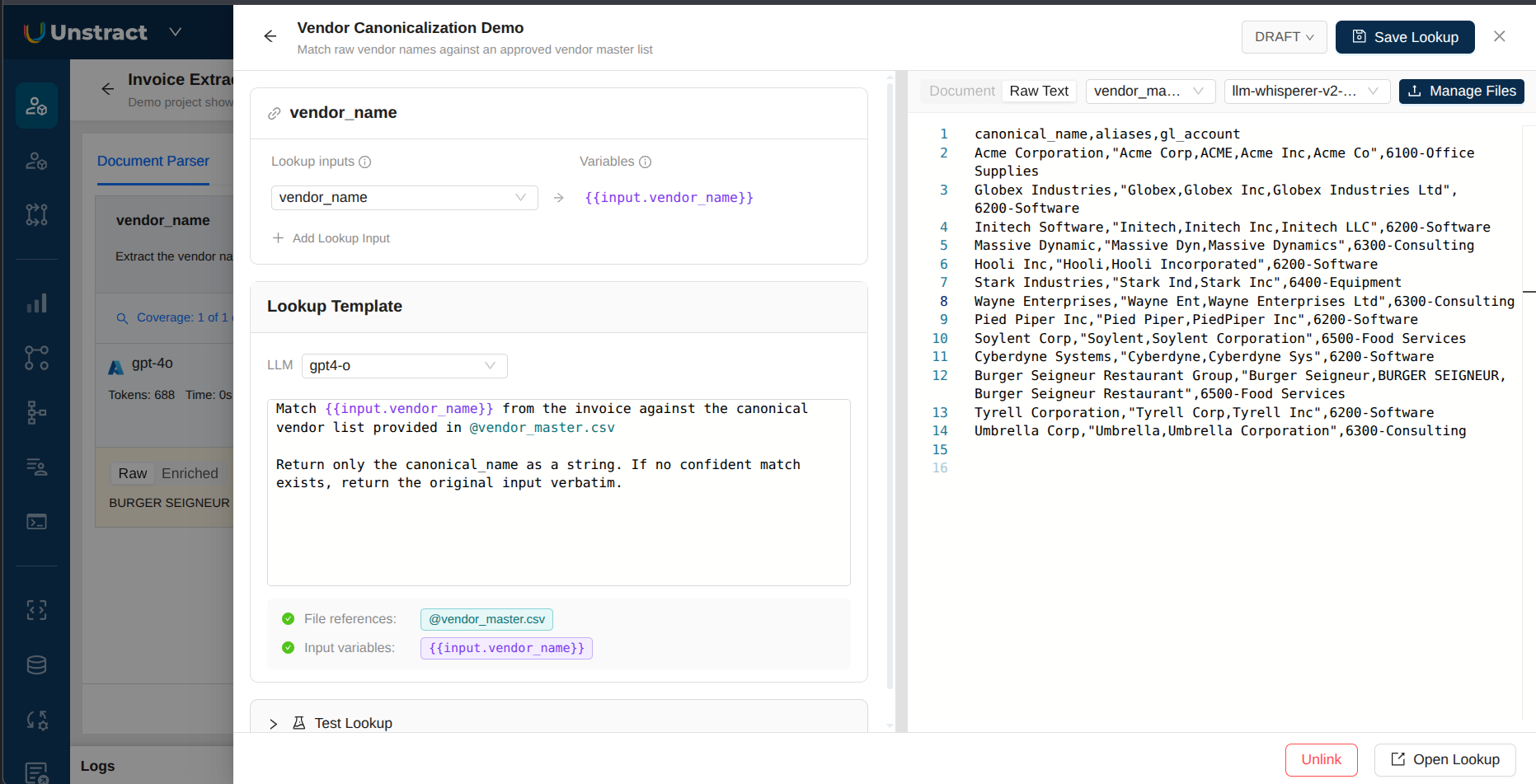Click the {{input.vendor_name}} input variable tag
1536x784 pixels.
click(506, 648)
